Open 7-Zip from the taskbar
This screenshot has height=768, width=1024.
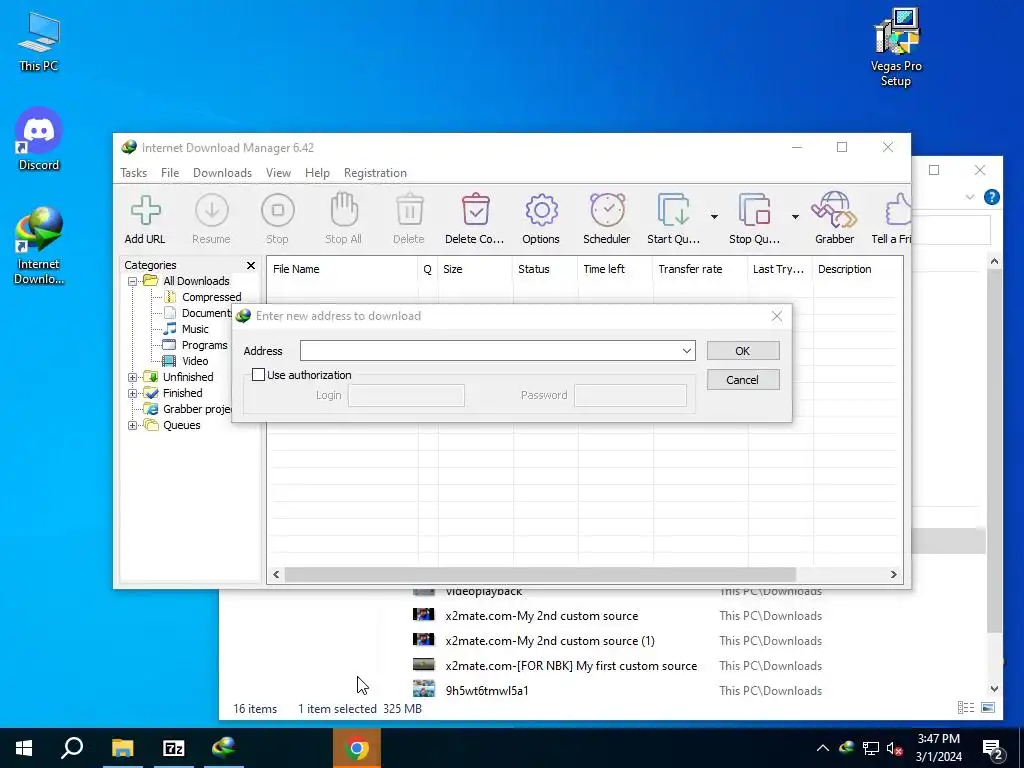173,748
